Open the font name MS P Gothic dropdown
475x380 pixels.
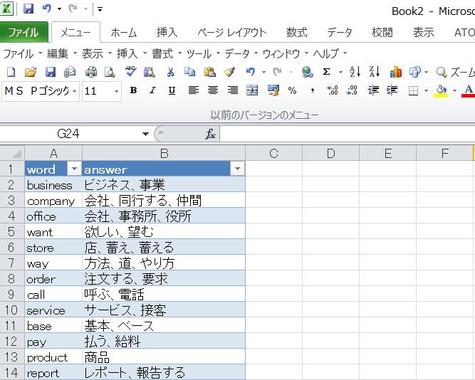click(x=74, y=91)
